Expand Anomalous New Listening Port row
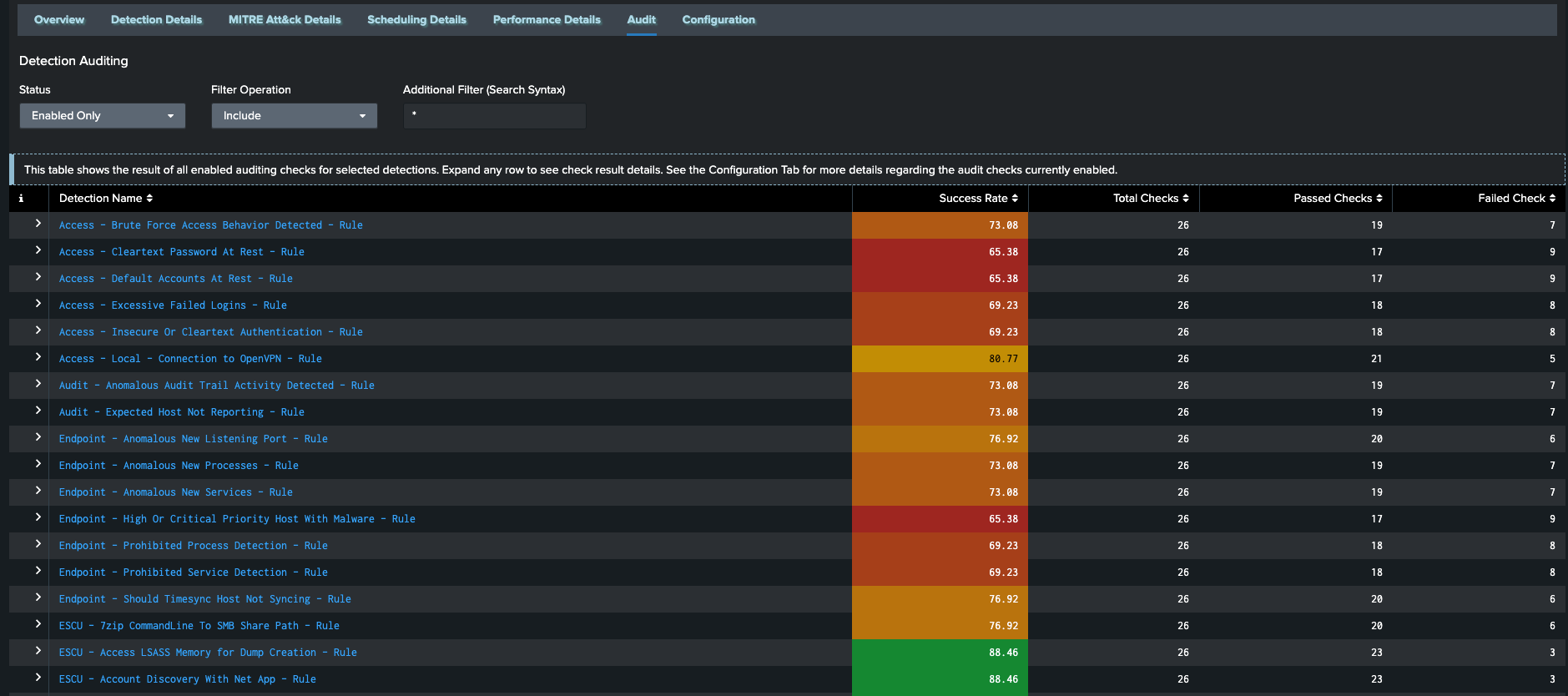Screen dimensions: 1568x696 click(x=38, y=437)
